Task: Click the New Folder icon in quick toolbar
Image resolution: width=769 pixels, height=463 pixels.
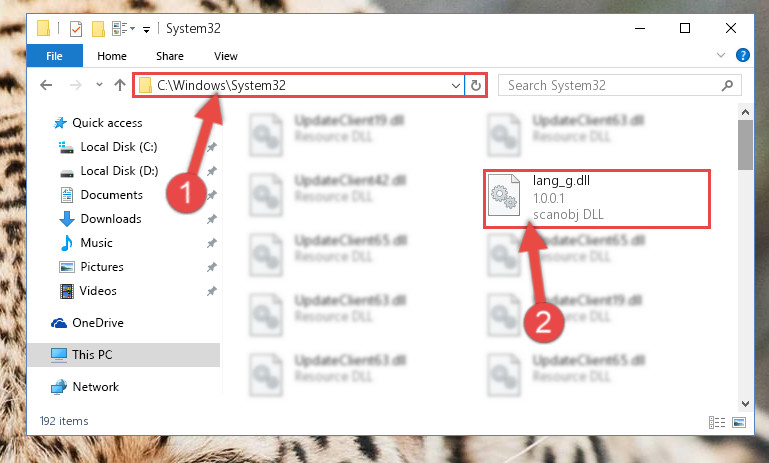Action: click(98, 29)
